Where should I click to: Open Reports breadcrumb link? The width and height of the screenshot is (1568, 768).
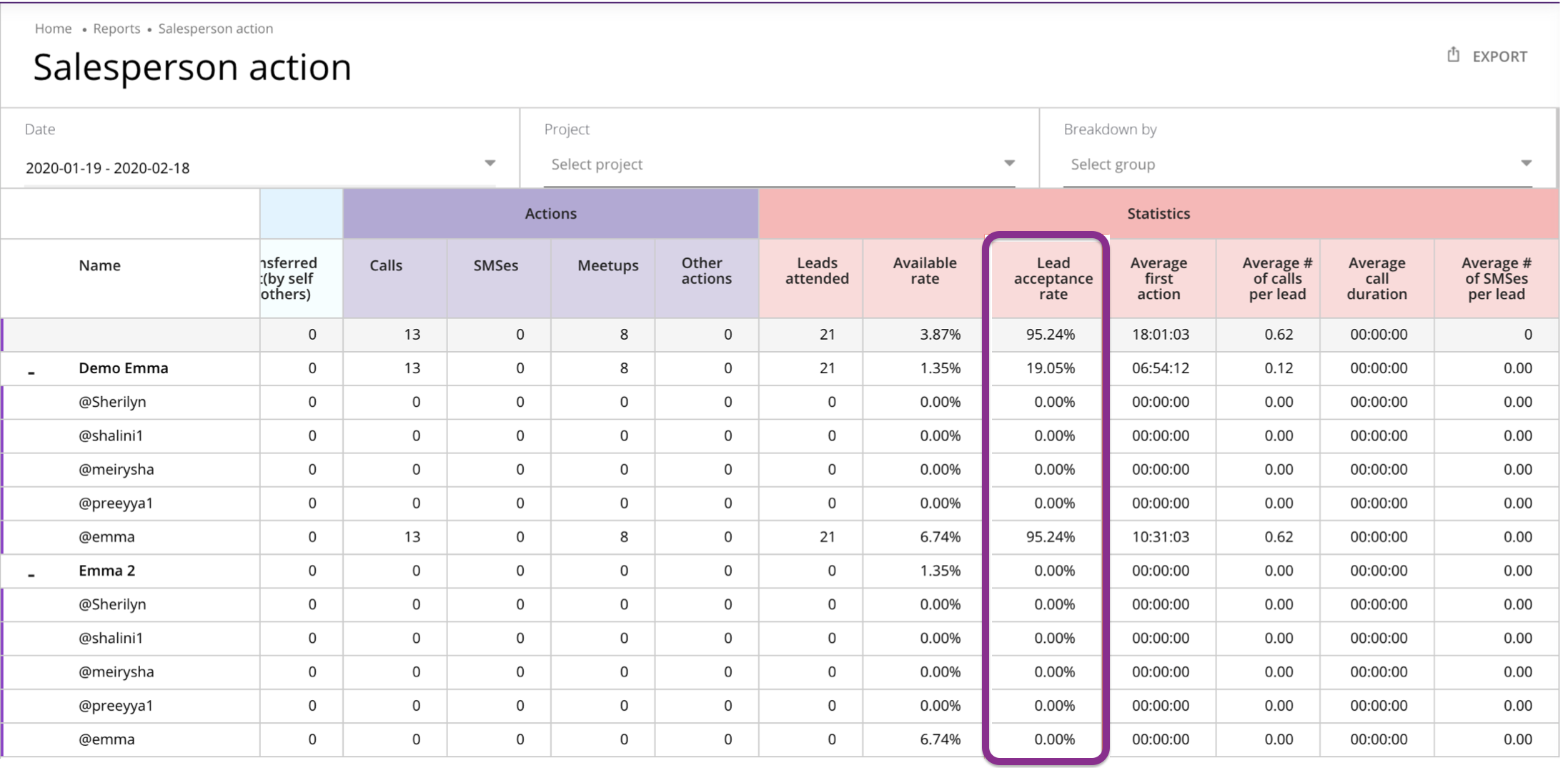click(x=116, y=29)
